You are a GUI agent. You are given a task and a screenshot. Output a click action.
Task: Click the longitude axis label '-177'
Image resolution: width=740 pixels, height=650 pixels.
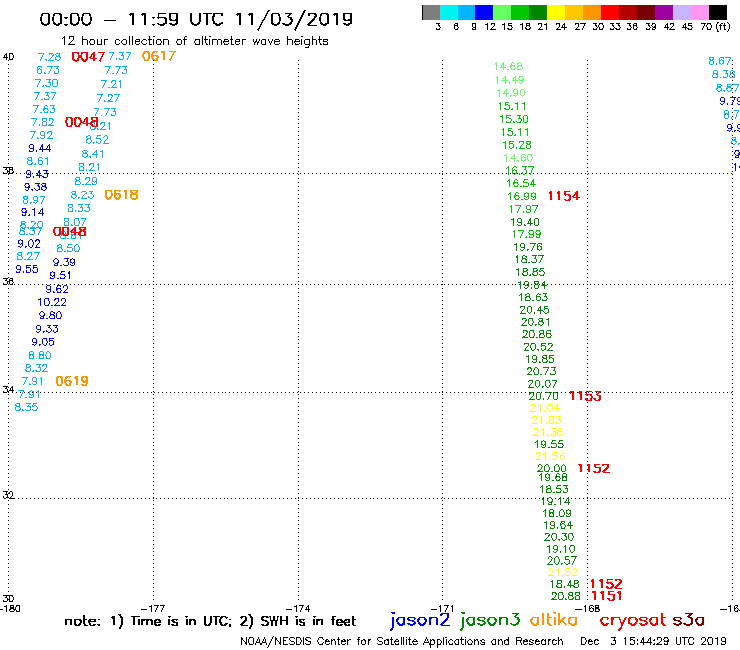pos(153,609)
